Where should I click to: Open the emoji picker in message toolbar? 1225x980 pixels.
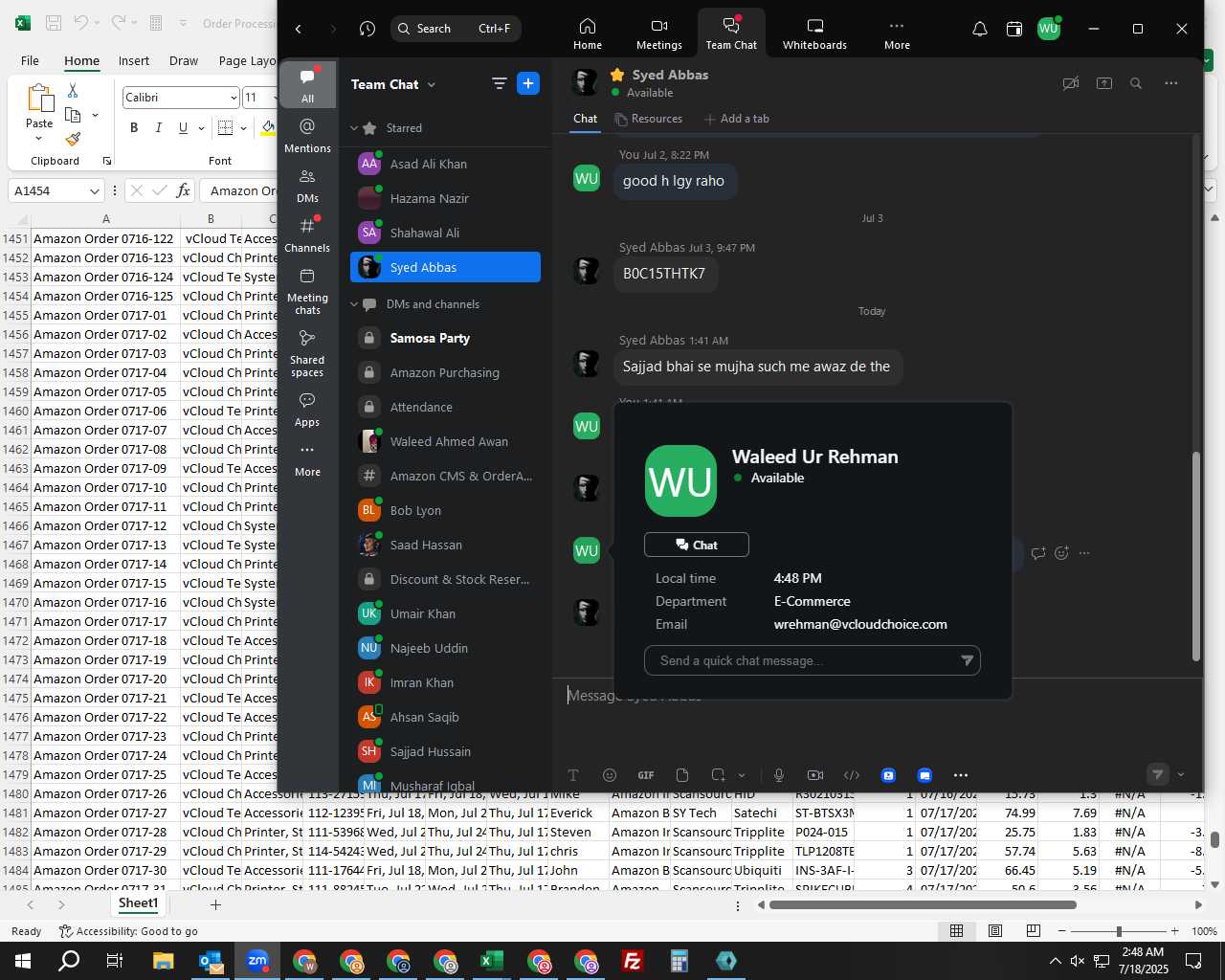[x=610, y=775]
